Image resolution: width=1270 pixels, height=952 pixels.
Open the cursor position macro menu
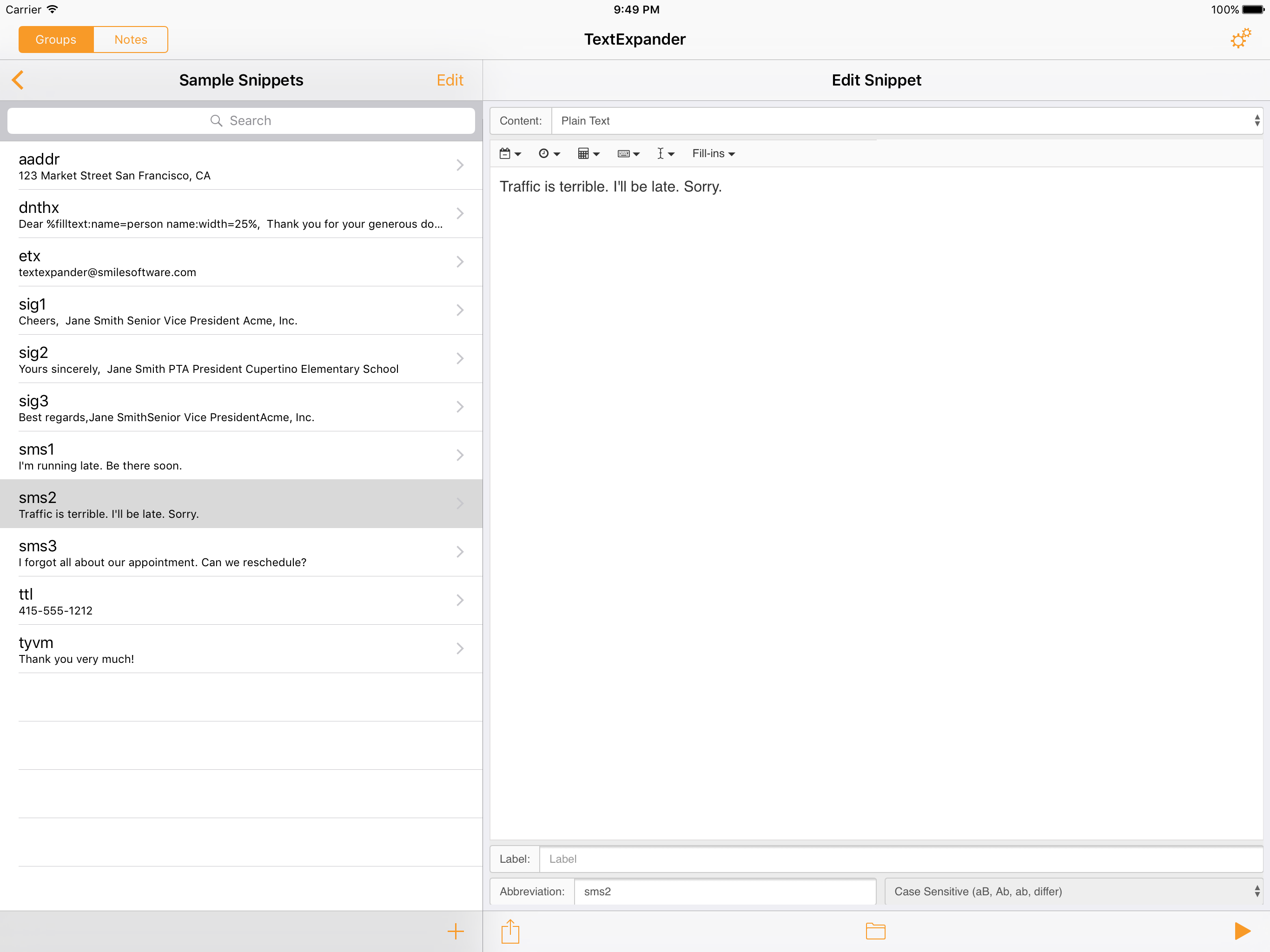pos(665,153)
